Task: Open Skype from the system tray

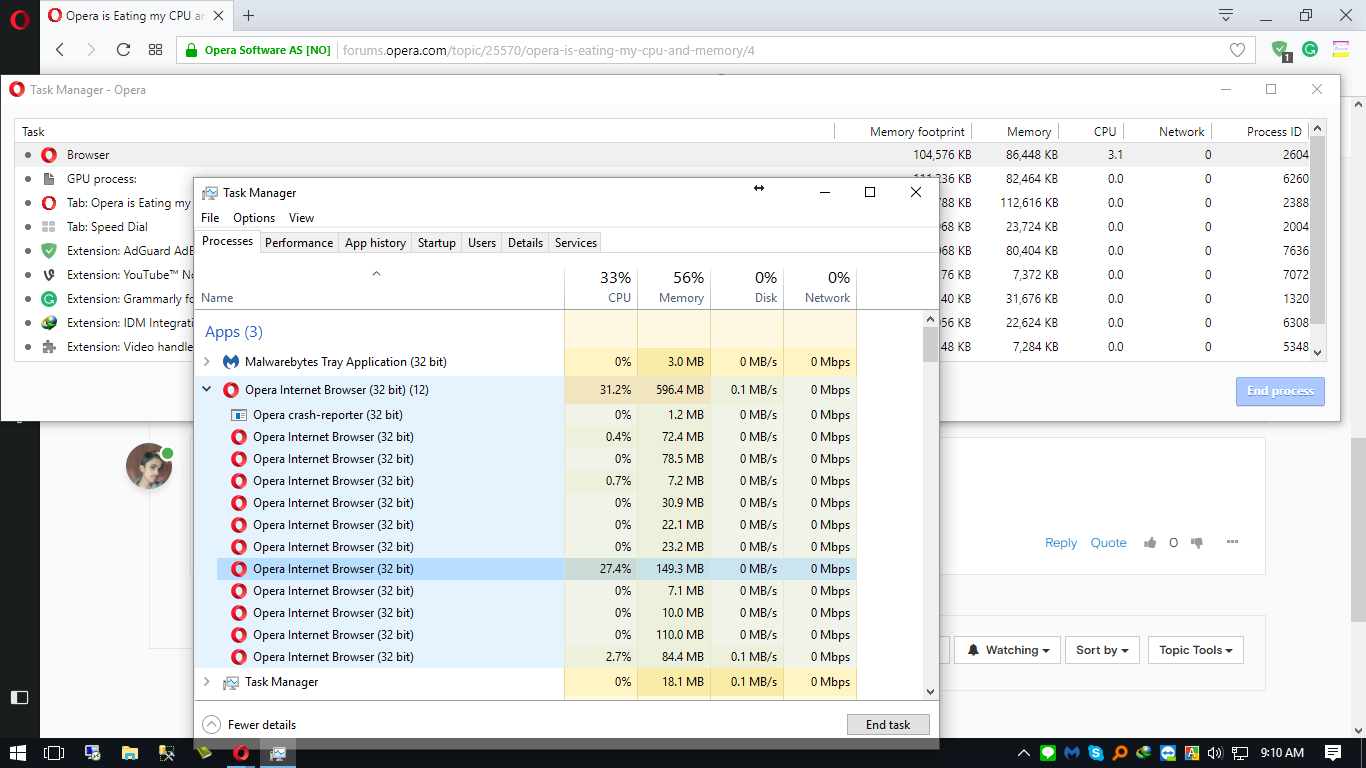Action: coord(1095,755)
